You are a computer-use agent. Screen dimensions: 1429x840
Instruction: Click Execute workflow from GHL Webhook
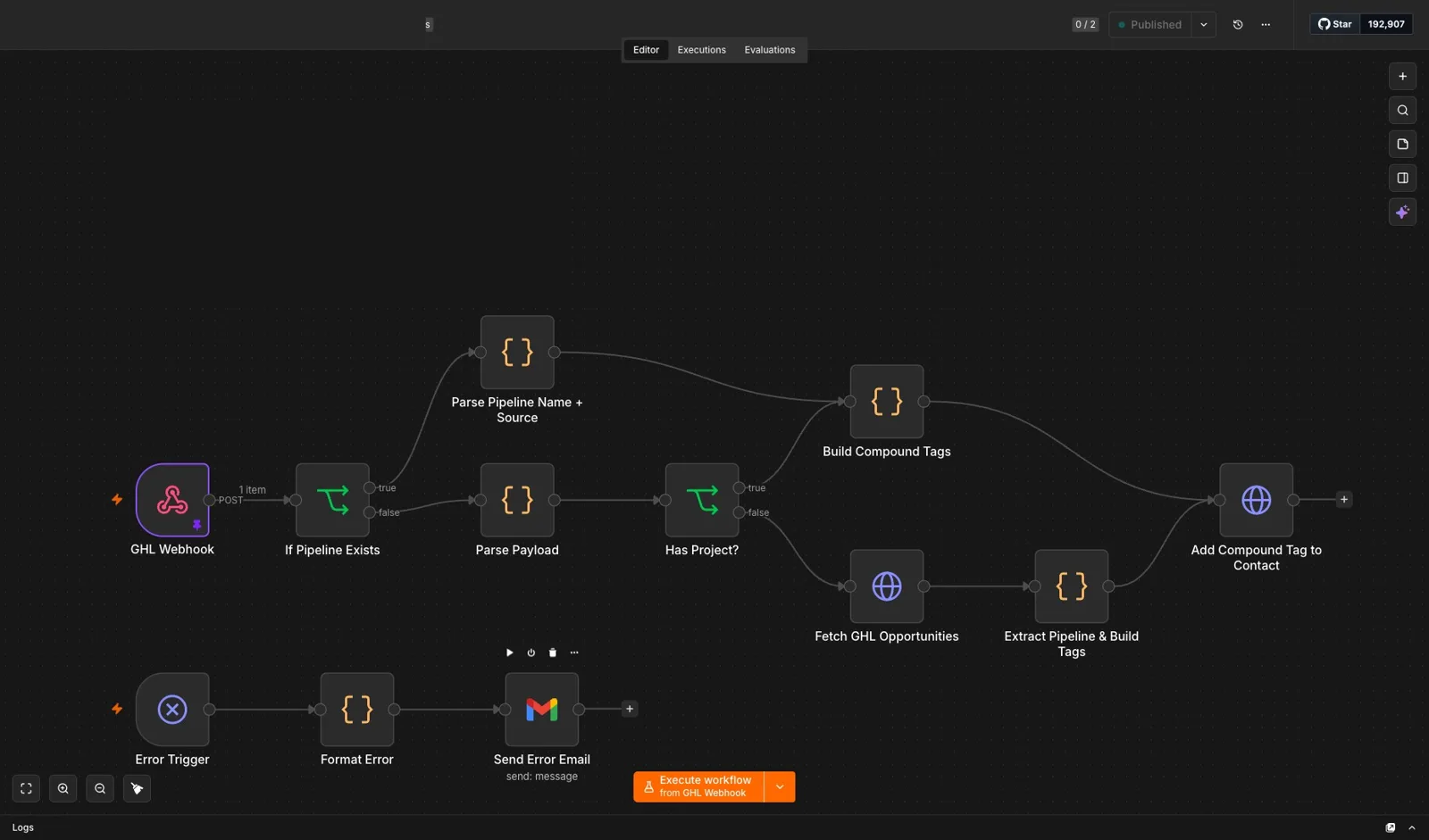698,786
